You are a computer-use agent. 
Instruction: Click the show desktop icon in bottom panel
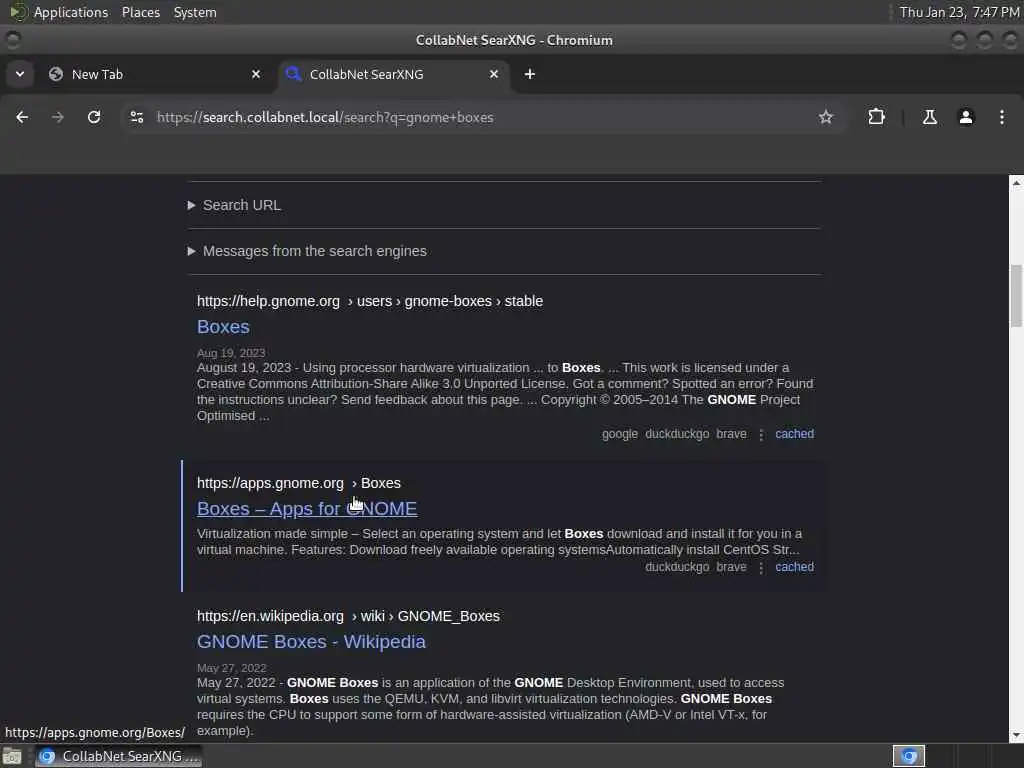tap(12, 756)
